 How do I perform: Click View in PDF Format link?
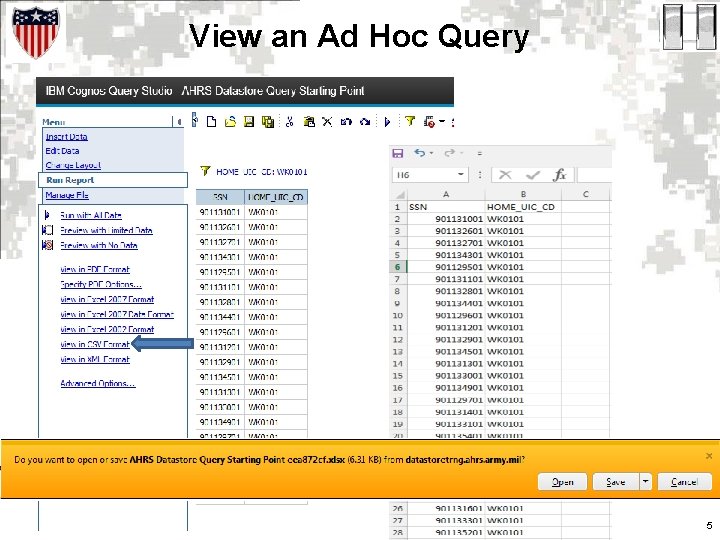click(x=95, y=270)
